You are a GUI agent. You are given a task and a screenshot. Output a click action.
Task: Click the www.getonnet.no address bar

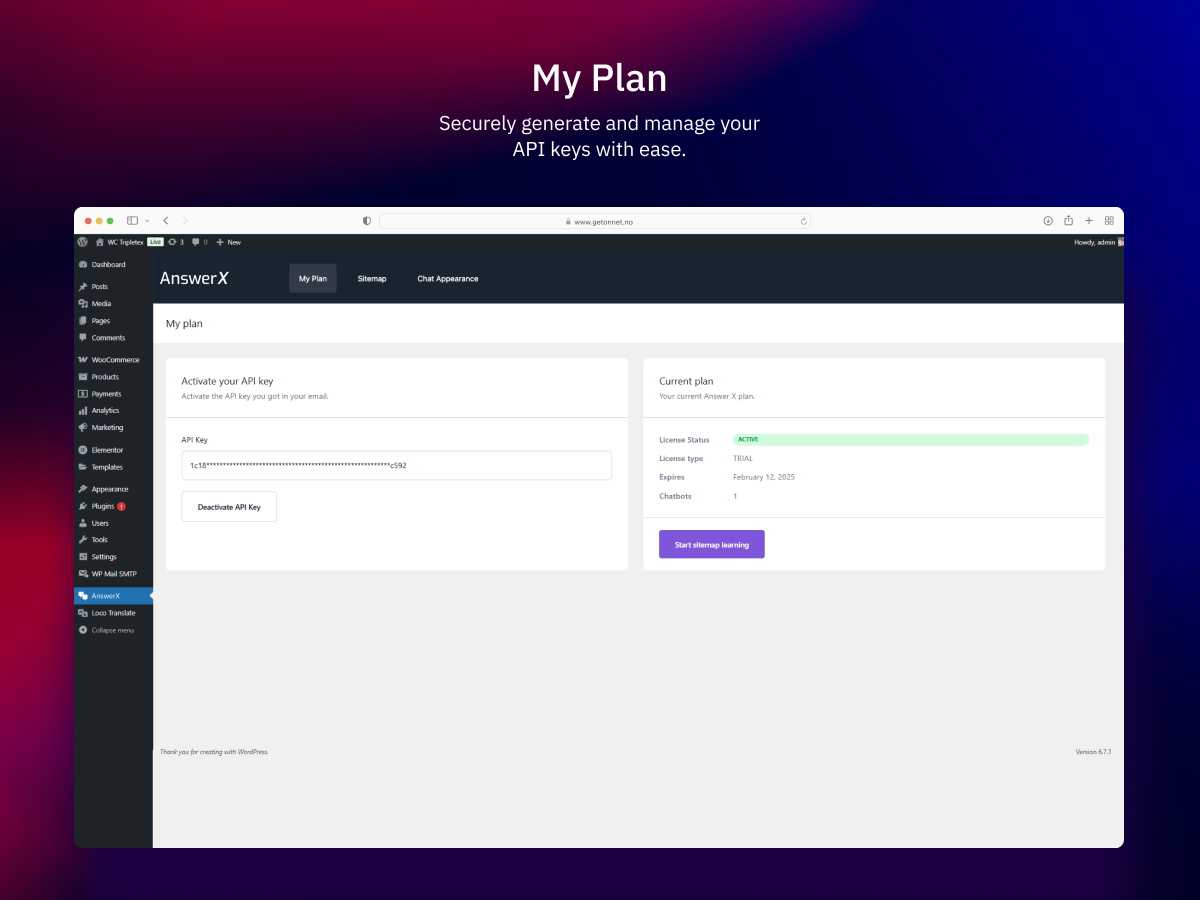(x=595, y=221)
